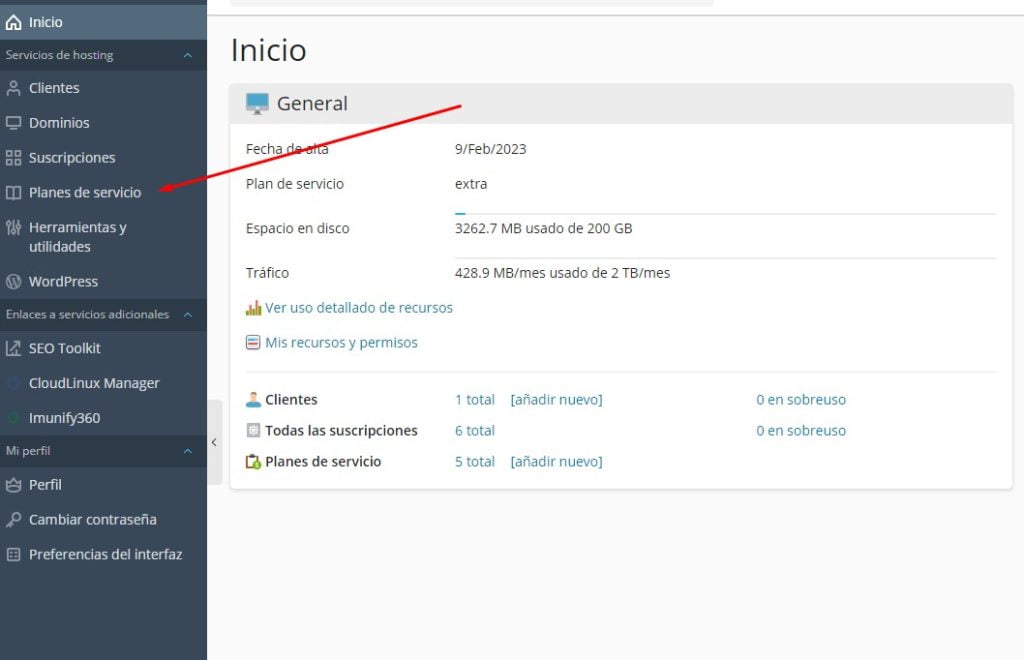Collapse the sidebar with the arrow handle
1024x660 pixels.
coord(214,443)
